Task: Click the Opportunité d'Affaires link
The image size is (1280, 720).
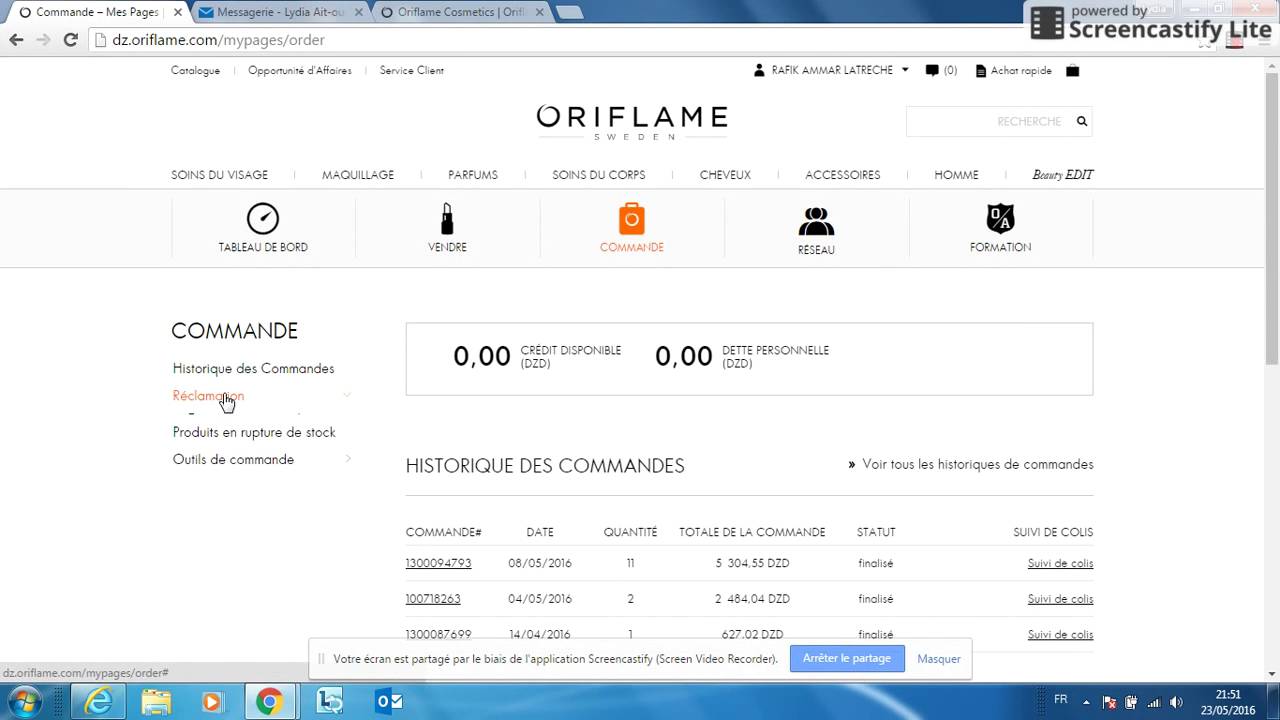Action: [300, 70]
